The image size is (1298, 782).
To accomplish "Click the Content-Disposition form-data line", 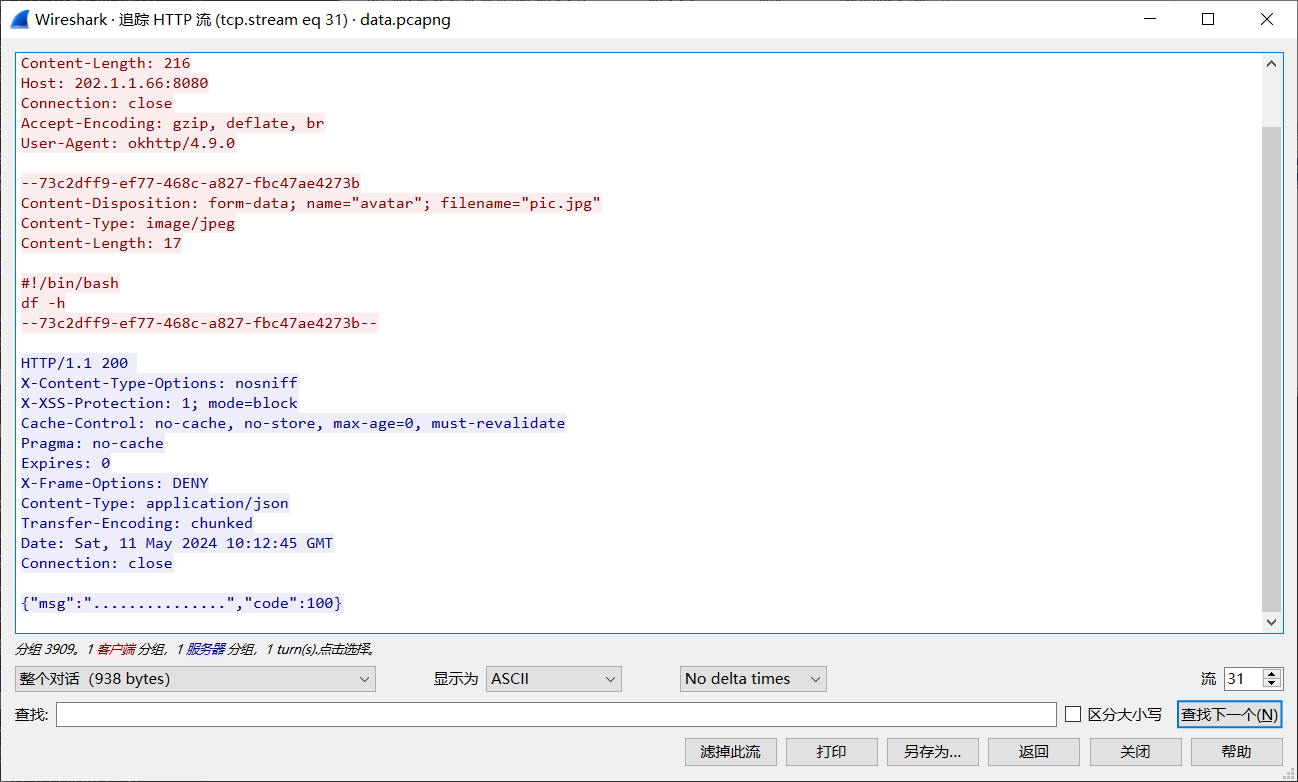I will click(x=311, y=203).
